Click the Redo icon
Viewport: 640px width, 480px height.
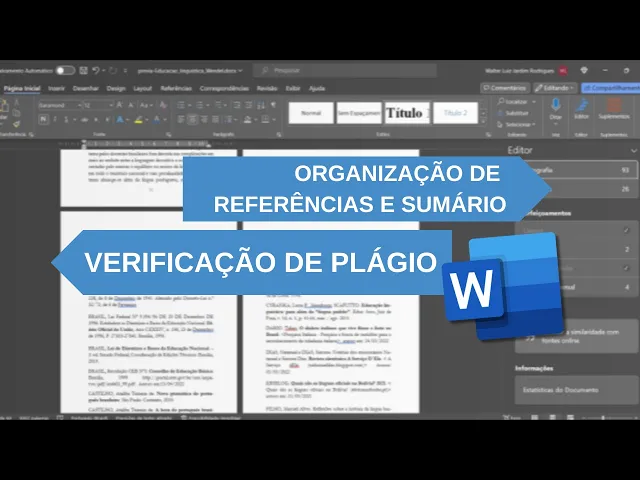click(113, 70)
